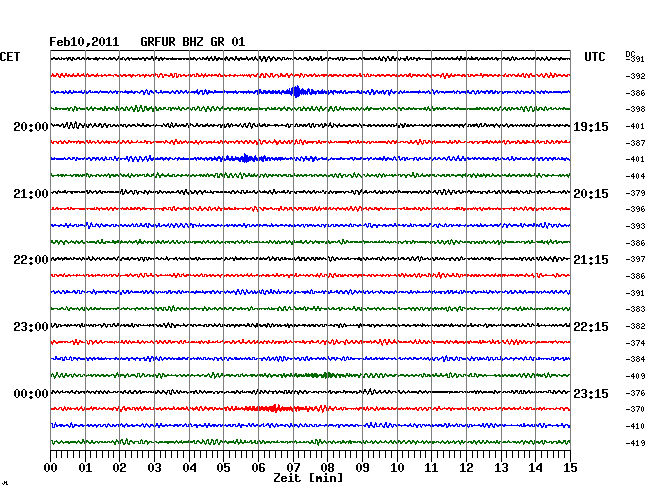650x494 pixels.
Task: Click the x-axis minute label 01
Action: [x=85, y=468]
